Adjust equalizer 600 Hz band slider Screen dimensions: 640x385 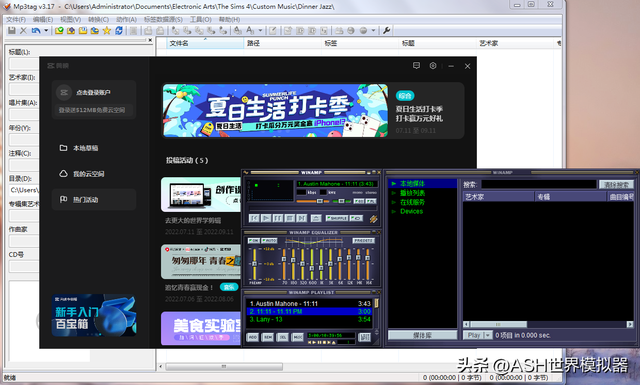coord(312,263)
